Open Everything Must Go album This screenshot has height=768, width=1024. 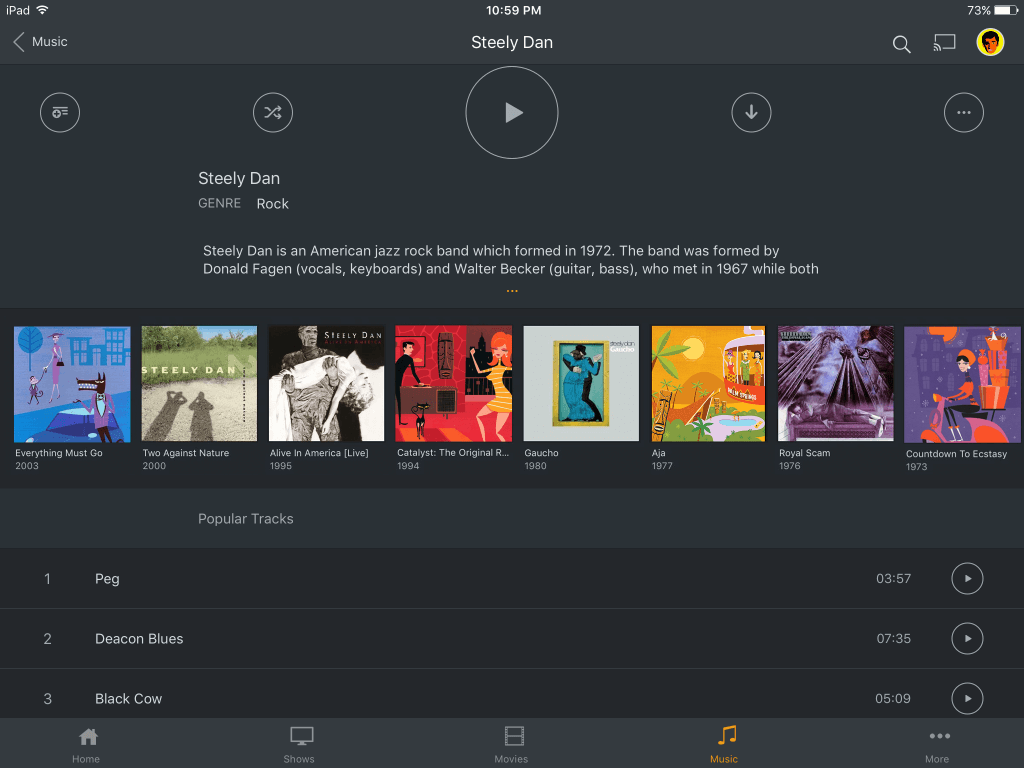pyautogui.click(x=72, y=384)
